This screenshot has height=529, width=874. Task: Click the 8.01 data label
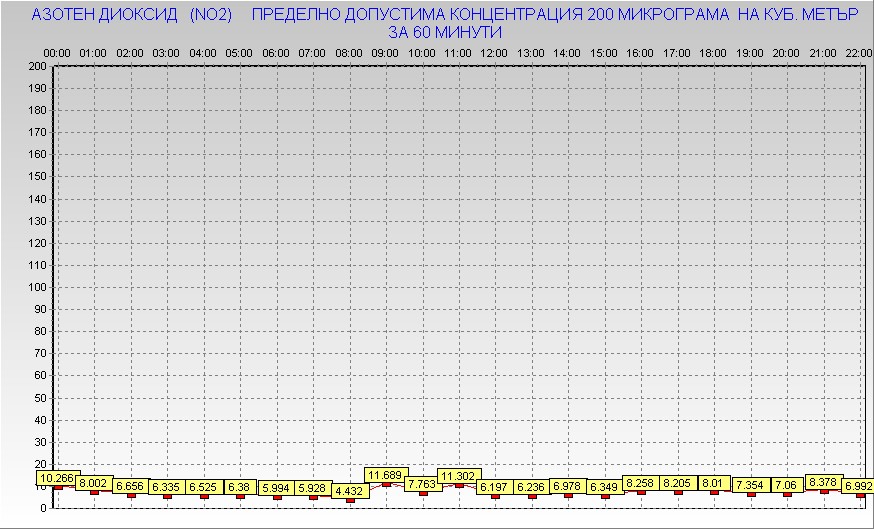(x=713, y=483)
